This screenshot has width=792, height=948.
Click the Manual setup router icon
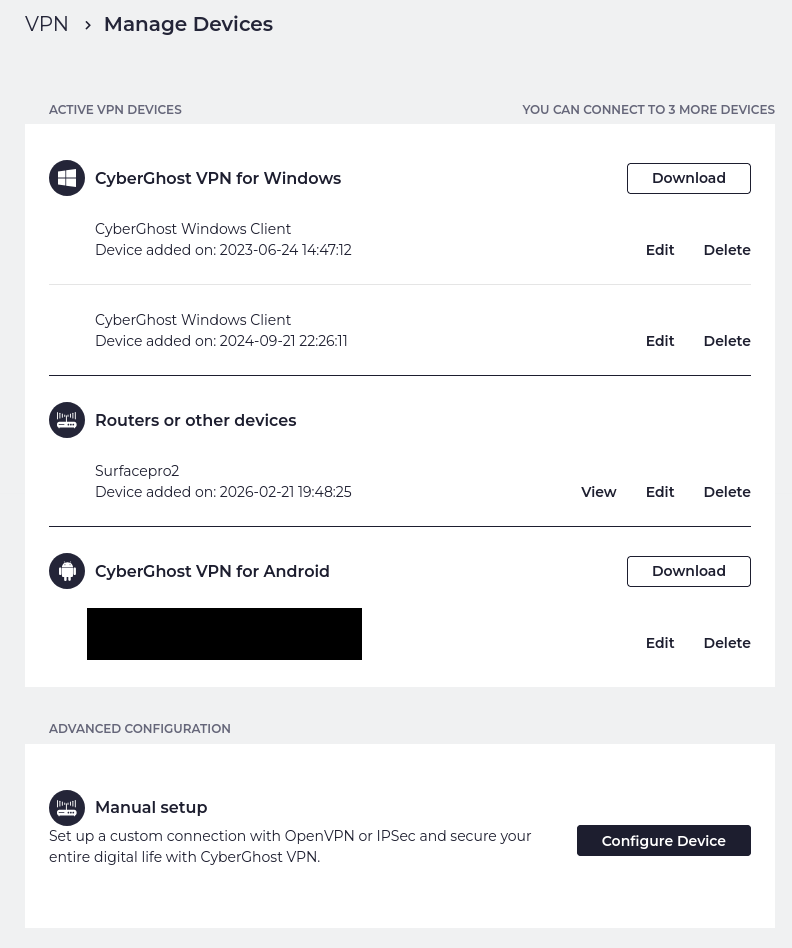67,808
